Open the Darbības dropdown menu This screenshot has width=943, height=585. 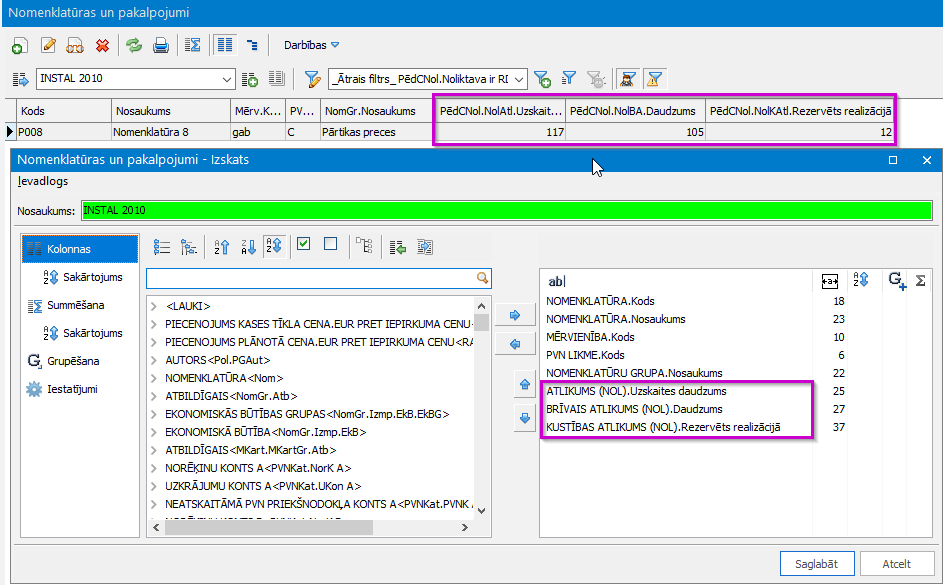point(311,45)
